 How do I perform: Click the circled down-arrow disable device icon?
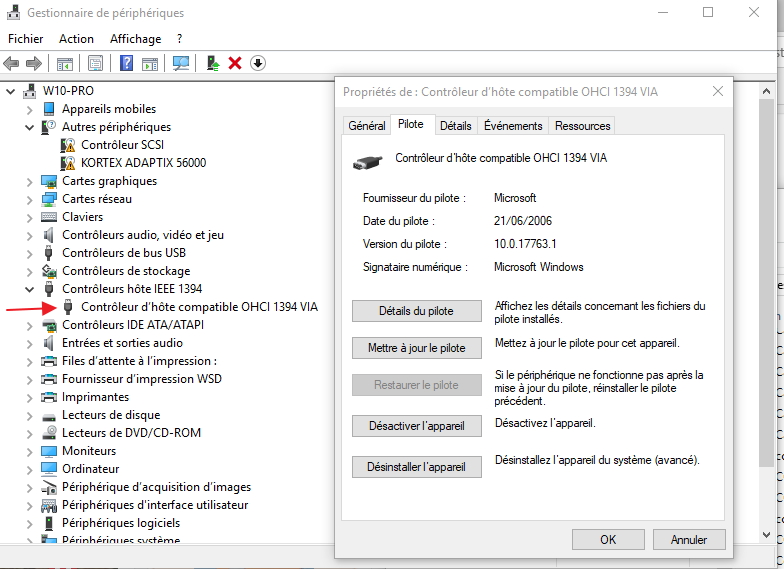258,64
